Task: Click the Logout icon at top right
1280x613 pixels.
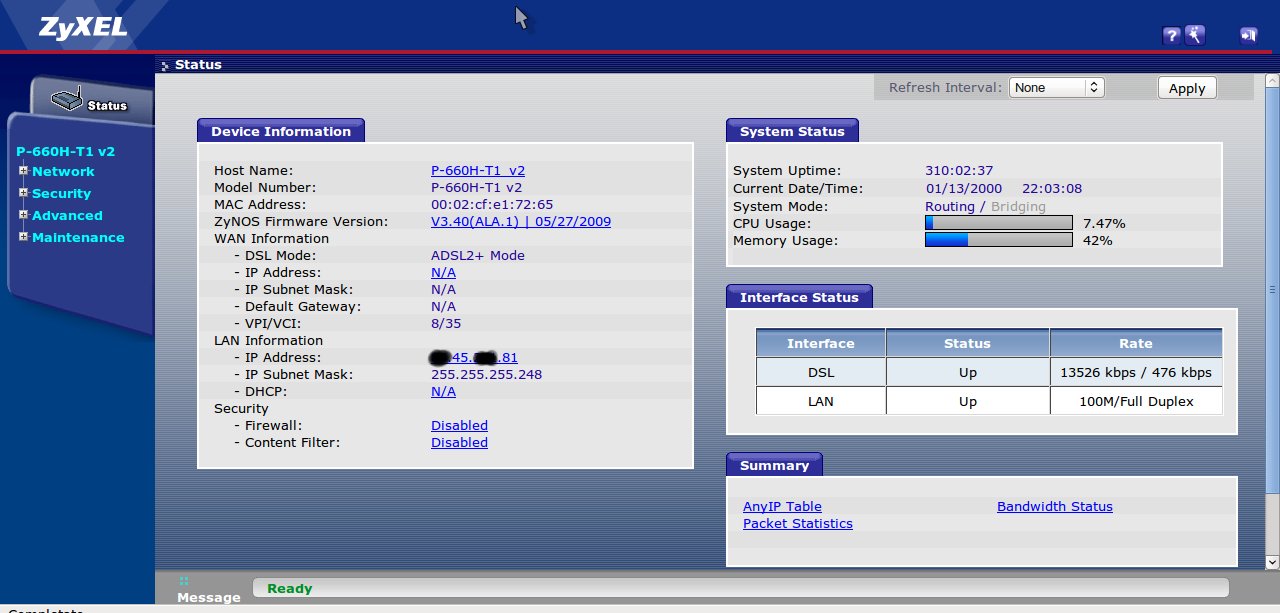Action: [1248, 36]
